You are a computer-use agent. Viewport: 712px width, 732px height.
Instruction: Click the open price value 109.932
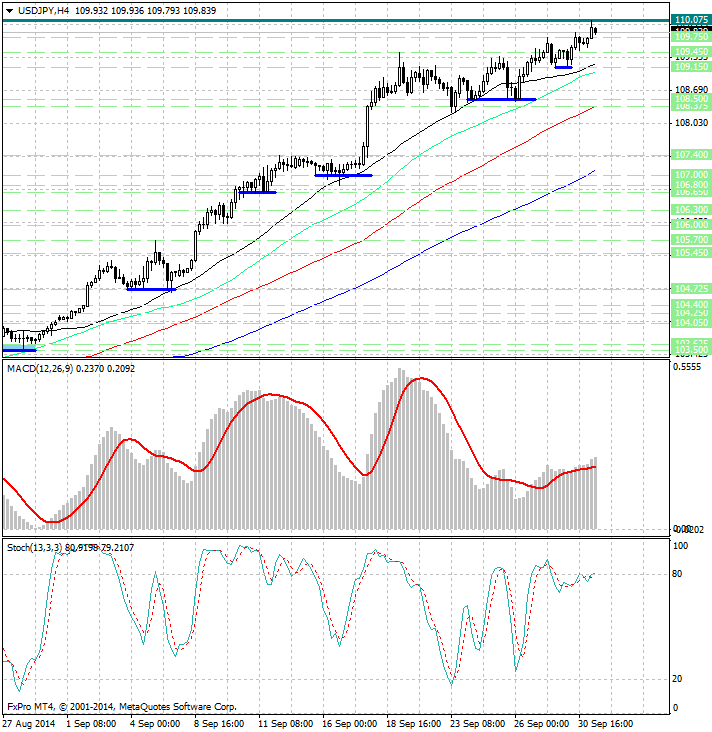(x=92, y=10)
